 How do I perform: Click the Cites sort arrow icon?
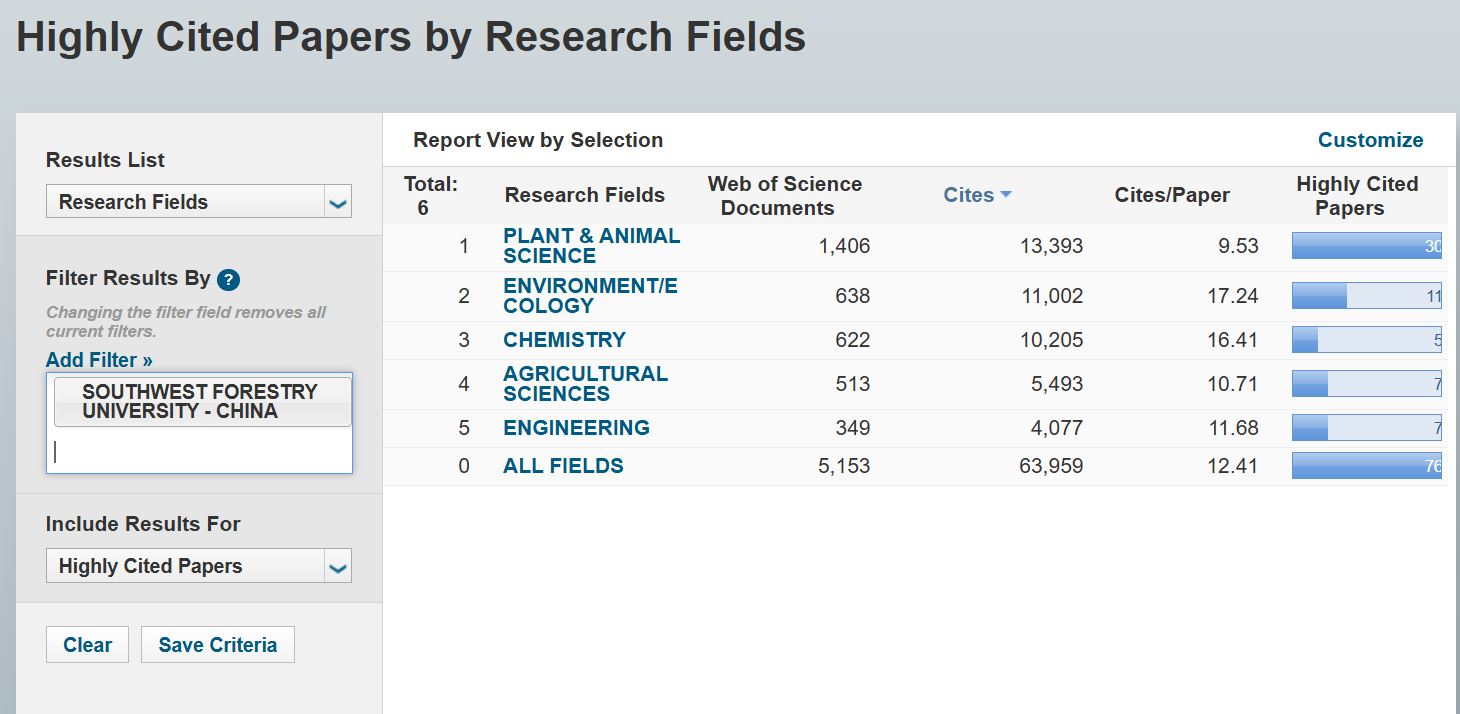click(1006, 195)
